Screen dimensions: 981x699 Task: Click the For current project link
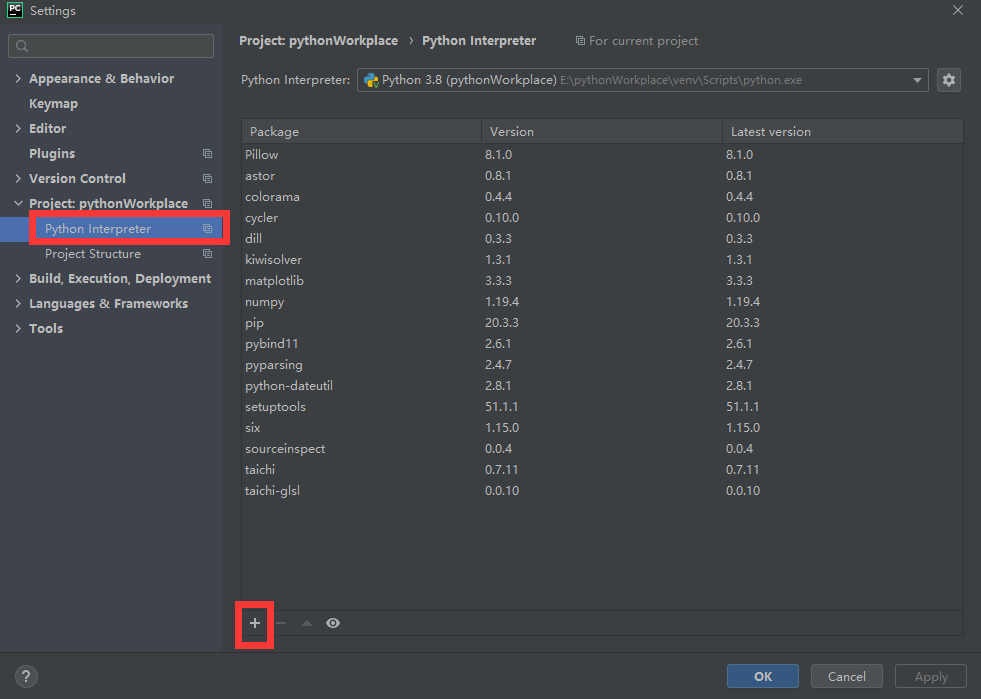(643, 40)
